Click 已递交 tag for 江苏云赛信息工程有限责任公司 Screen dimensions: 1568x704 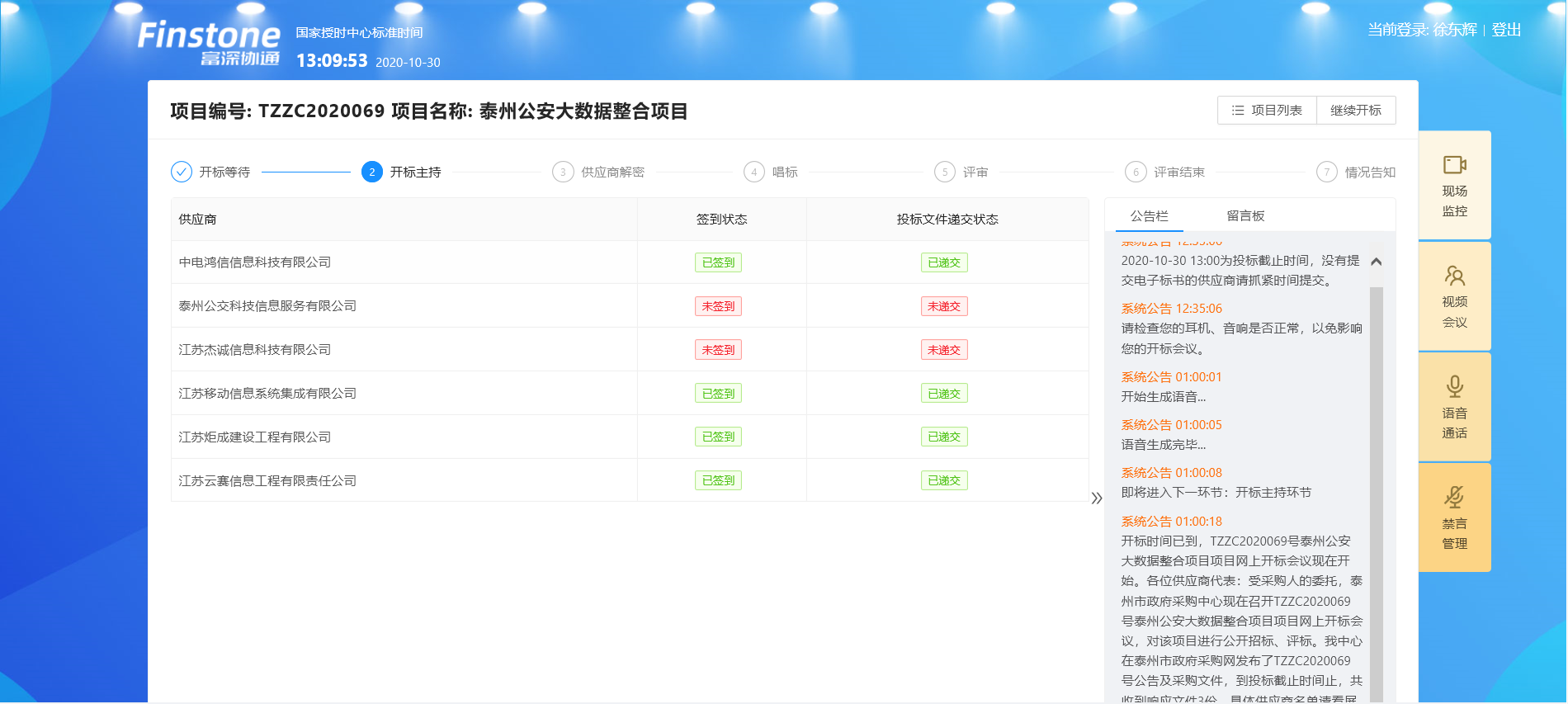coord(944,480)
